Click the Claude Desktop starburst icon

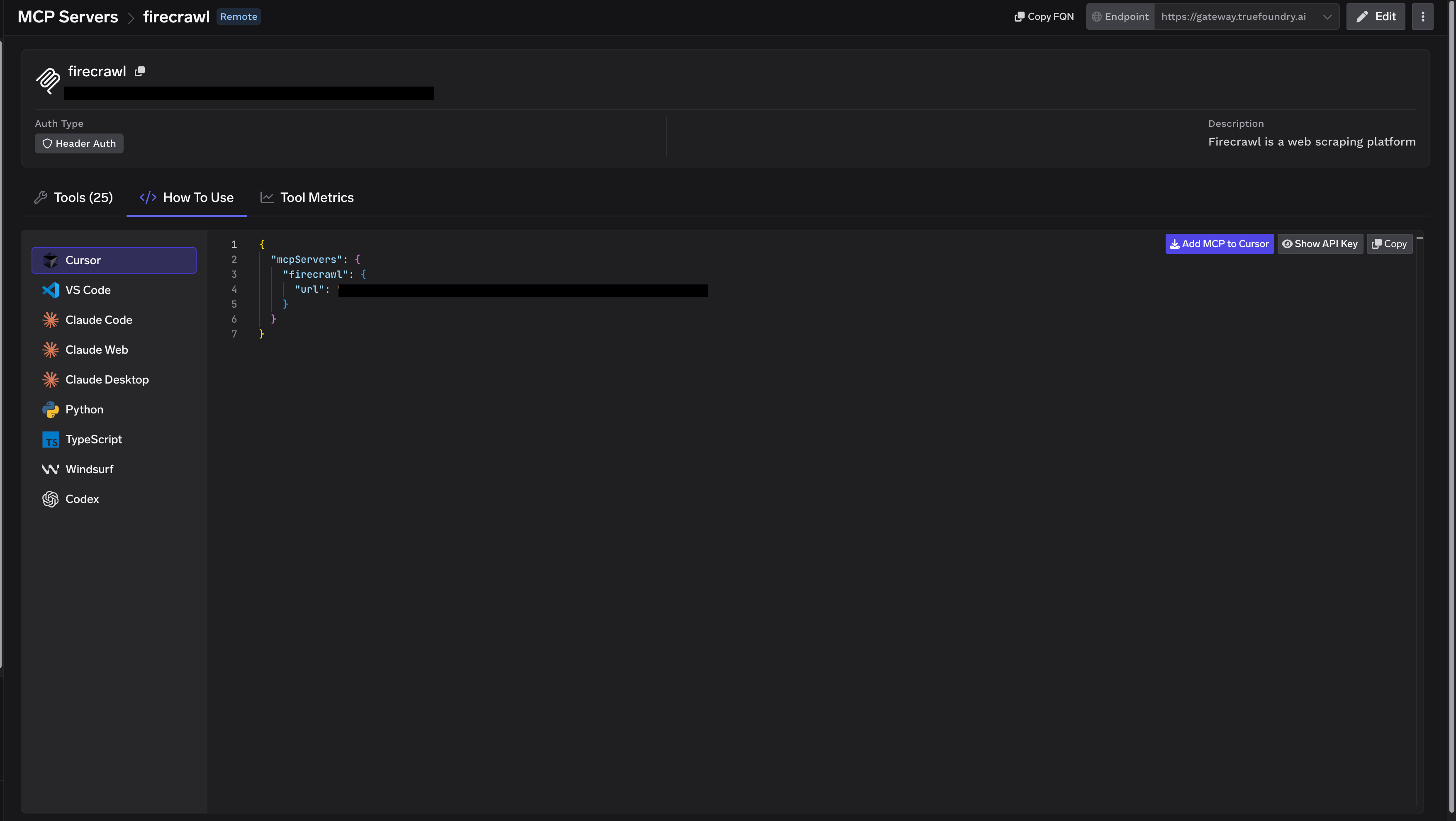[x=50, y=380]
